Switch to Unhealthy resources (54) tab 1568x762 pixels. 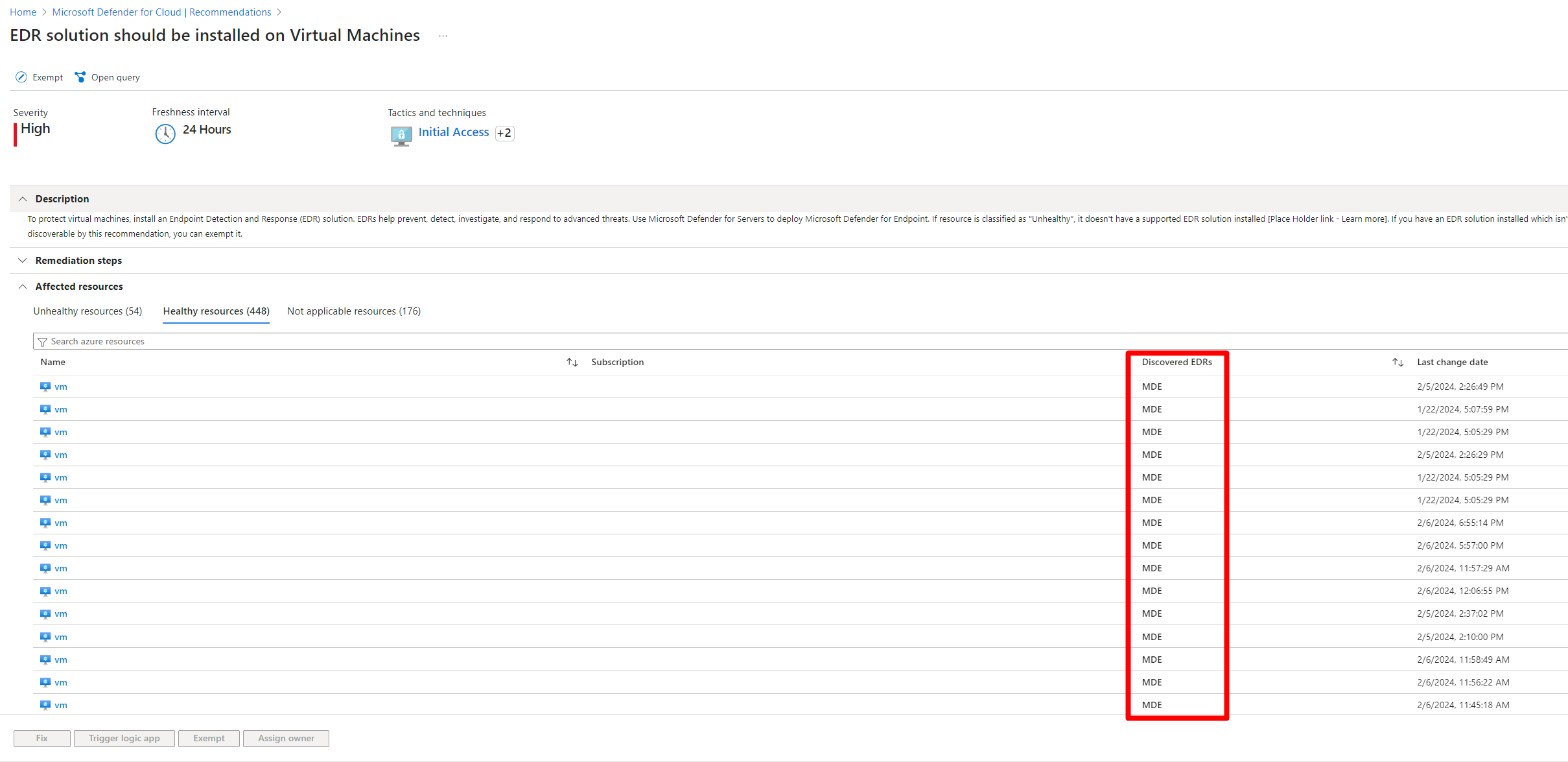88,311
